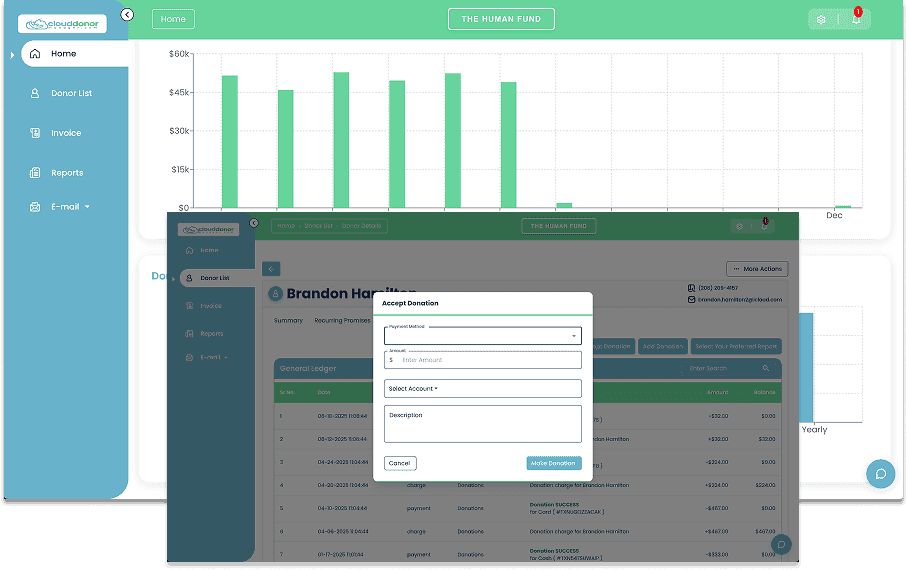Open the chat bubble on the Home dashboard

click(x=880, y=474)
